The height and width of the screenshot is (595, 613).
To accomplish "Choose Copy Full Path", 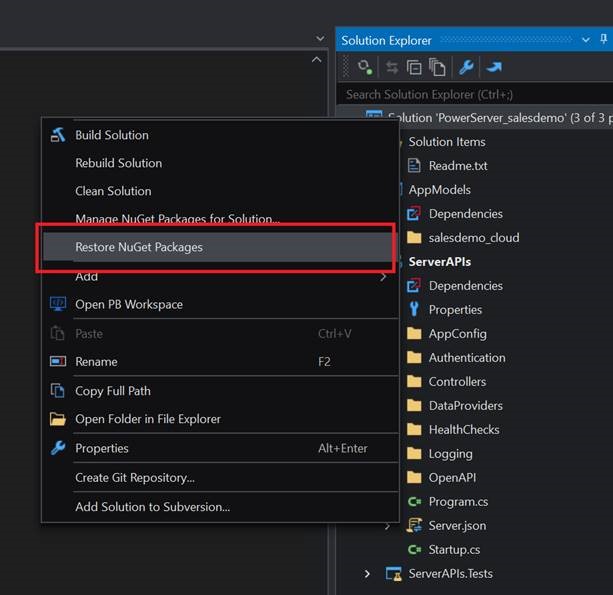I will 220,391.
